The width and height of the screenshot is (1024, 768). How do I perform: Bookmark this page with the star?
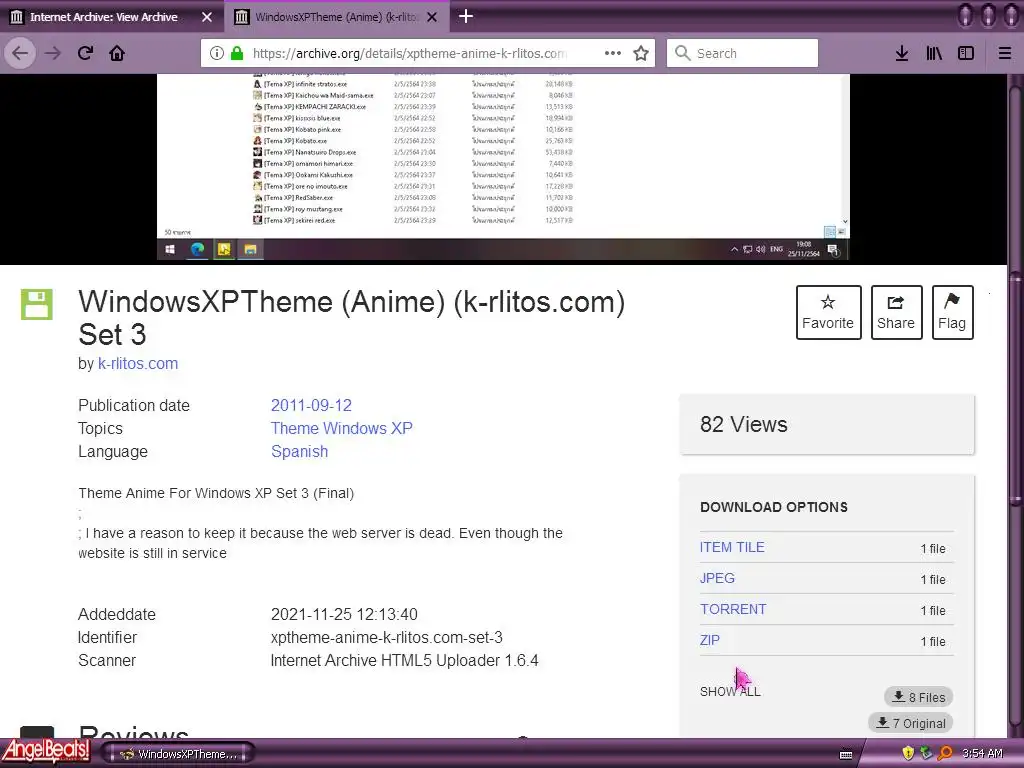641,53
